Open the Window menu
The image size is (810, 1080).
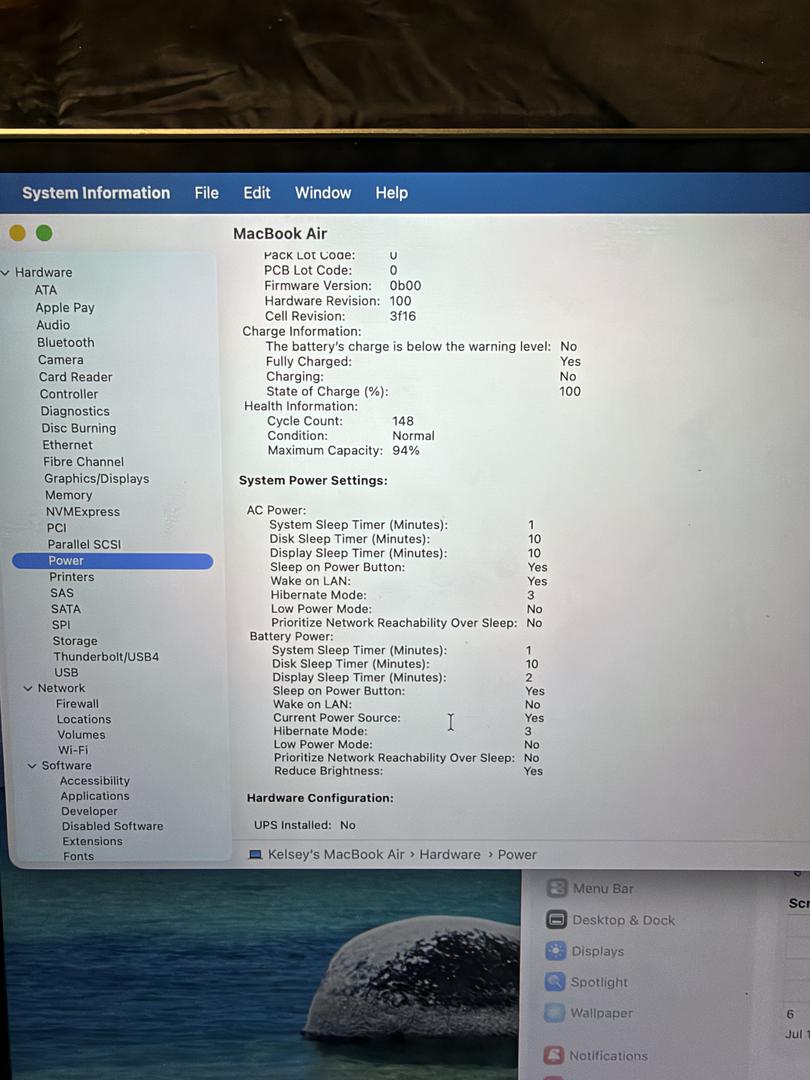(323, 193)
